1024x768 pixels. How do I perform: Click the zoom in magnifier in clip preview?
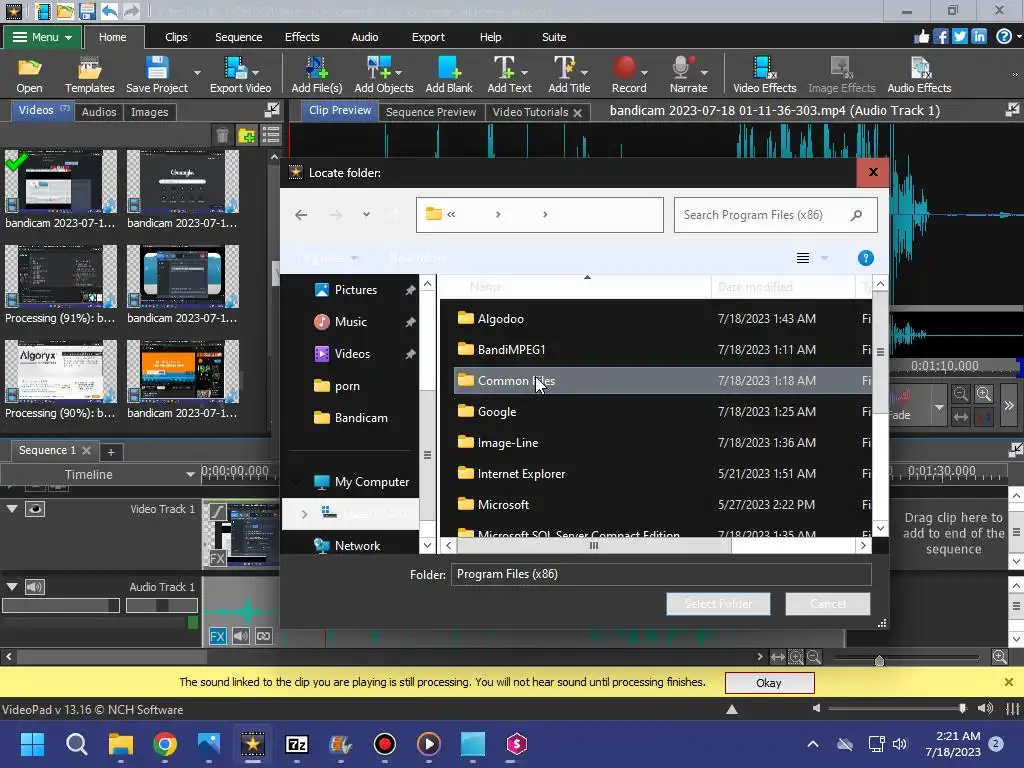(984, 394)
